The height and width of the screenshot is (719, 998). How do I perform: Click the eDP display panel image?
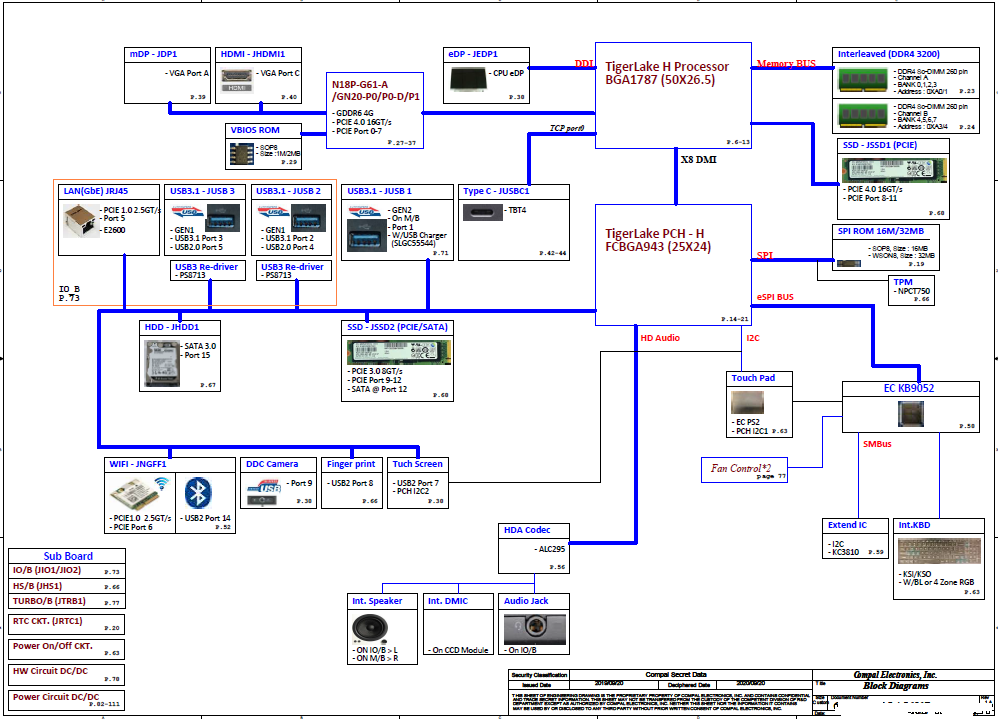[x=468, y=79]
